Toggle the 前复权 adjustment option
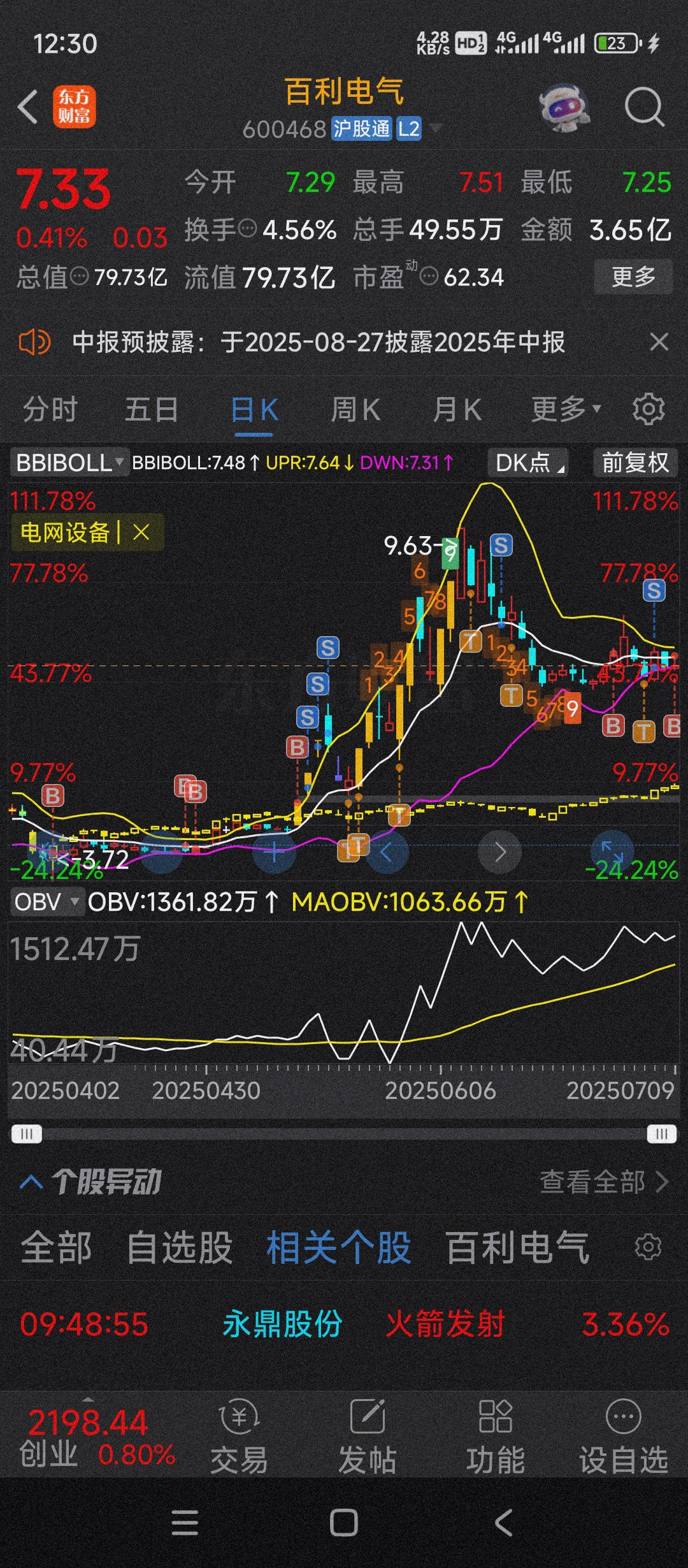This screenshot has height=1568, width=688. (x=635, y=463)
